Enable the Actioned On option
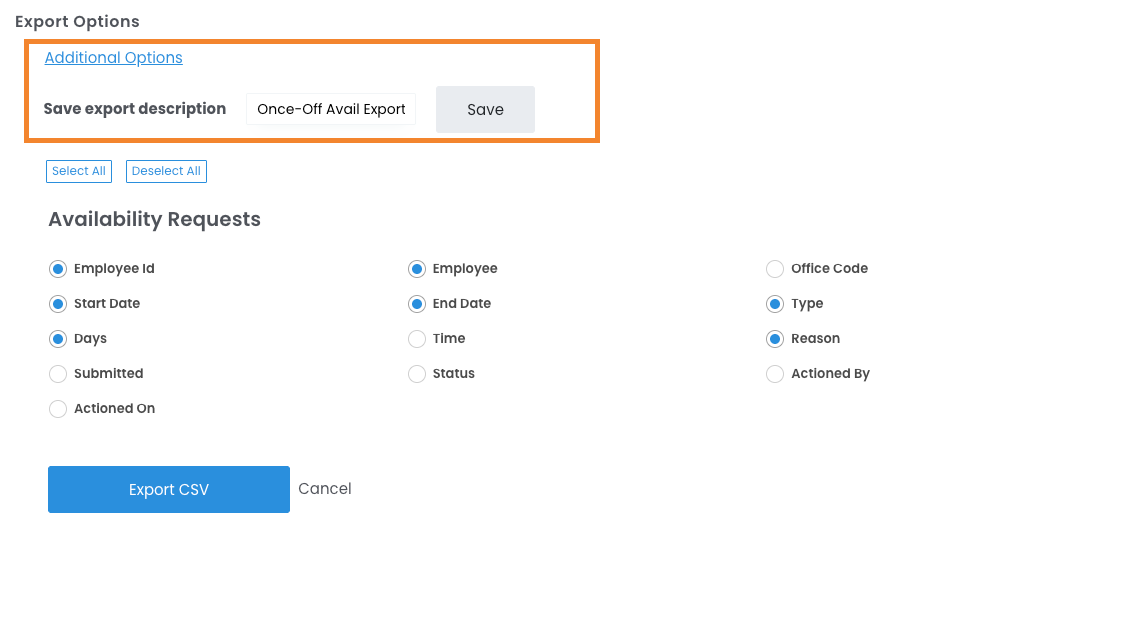1136x619 pixels. (58, 409)
